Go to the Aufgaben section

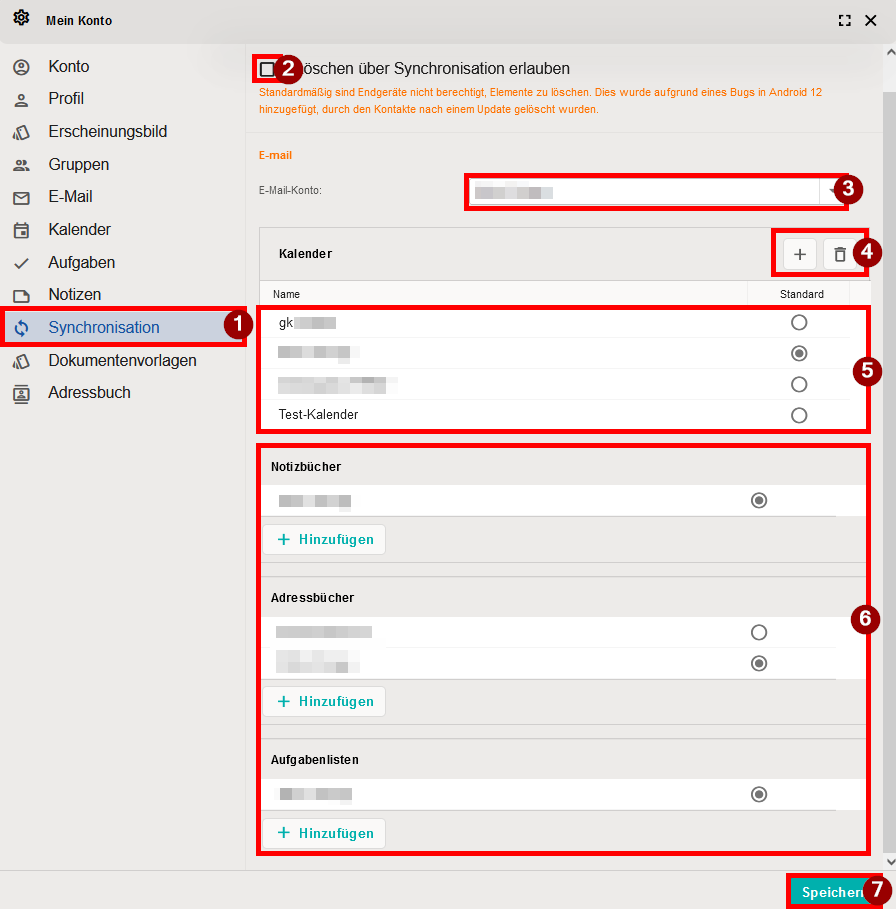[81, 262]
